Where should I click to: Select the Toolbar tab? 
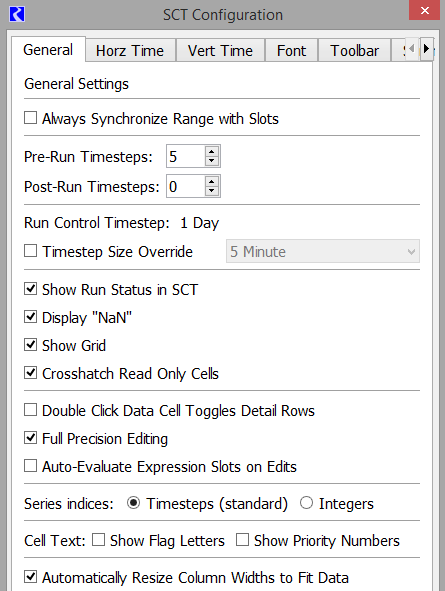point(354,50)
